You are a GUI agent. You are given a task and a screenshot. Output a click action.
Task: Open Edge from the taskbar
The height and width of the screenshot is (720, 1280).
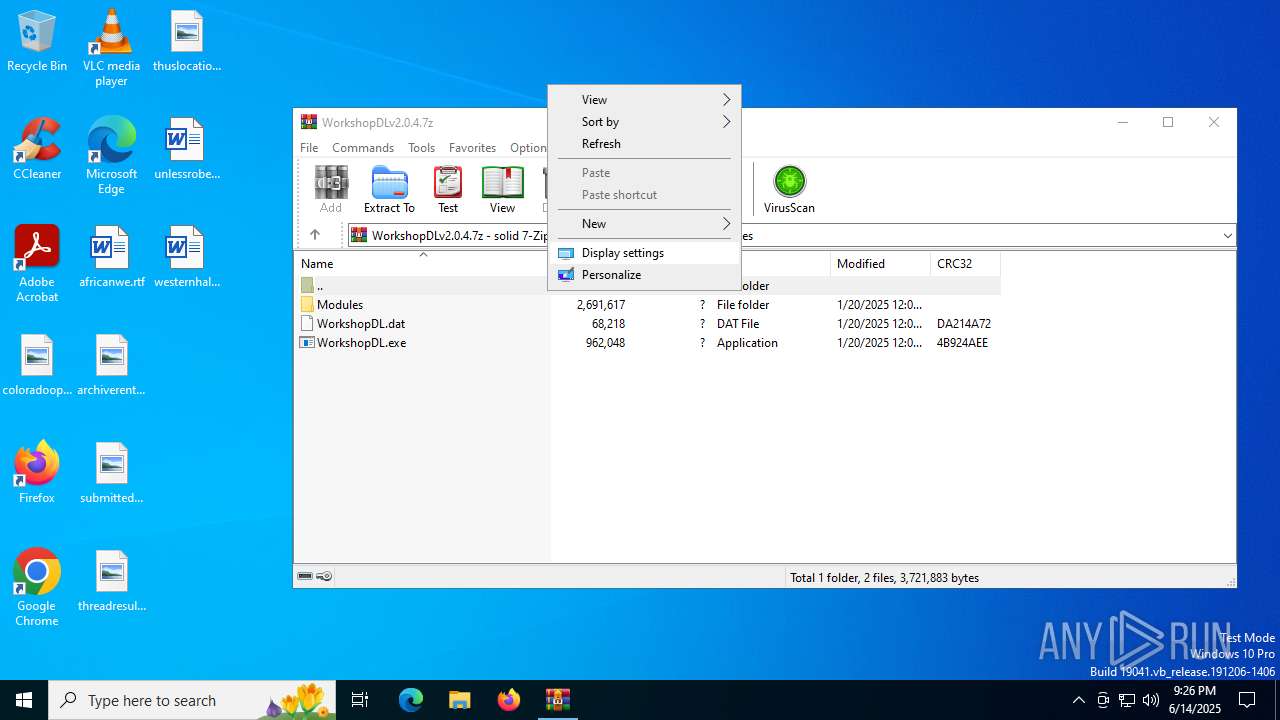tap(411, 700)
